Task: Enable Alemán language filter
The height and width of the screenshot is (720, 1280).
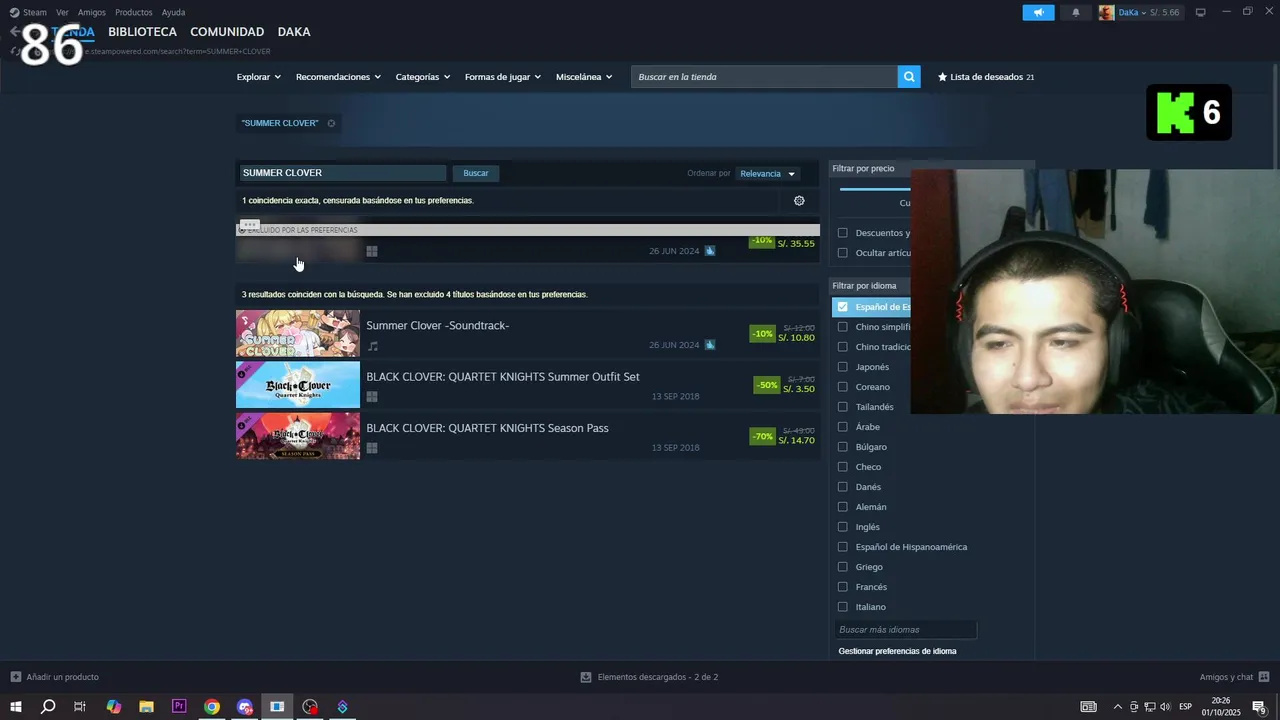Action: [x=843, y=507]
